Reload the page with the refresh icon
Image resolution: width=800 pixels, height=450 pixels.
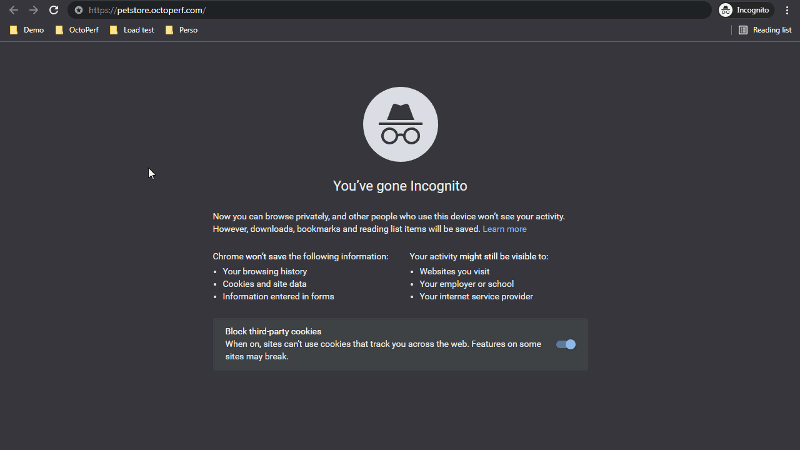(x=54, y=10)
